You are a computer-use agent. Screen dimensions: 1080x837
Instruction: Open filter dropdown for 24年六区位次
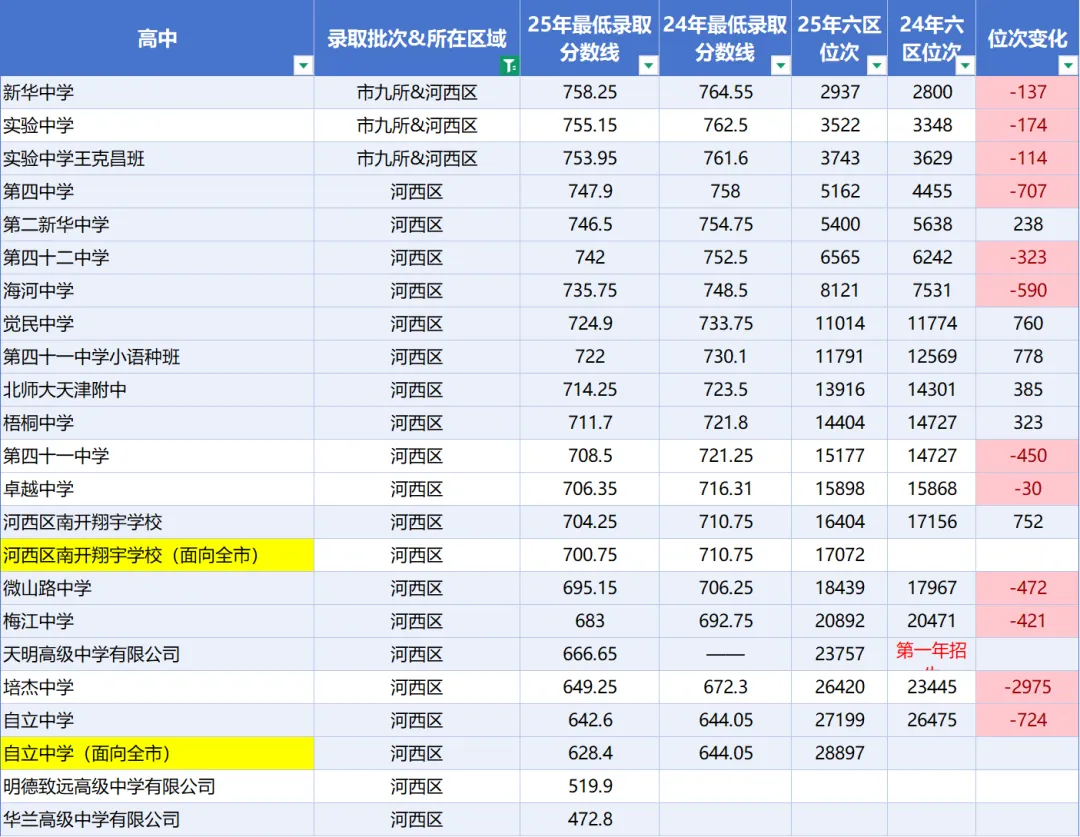coord(965,65)
